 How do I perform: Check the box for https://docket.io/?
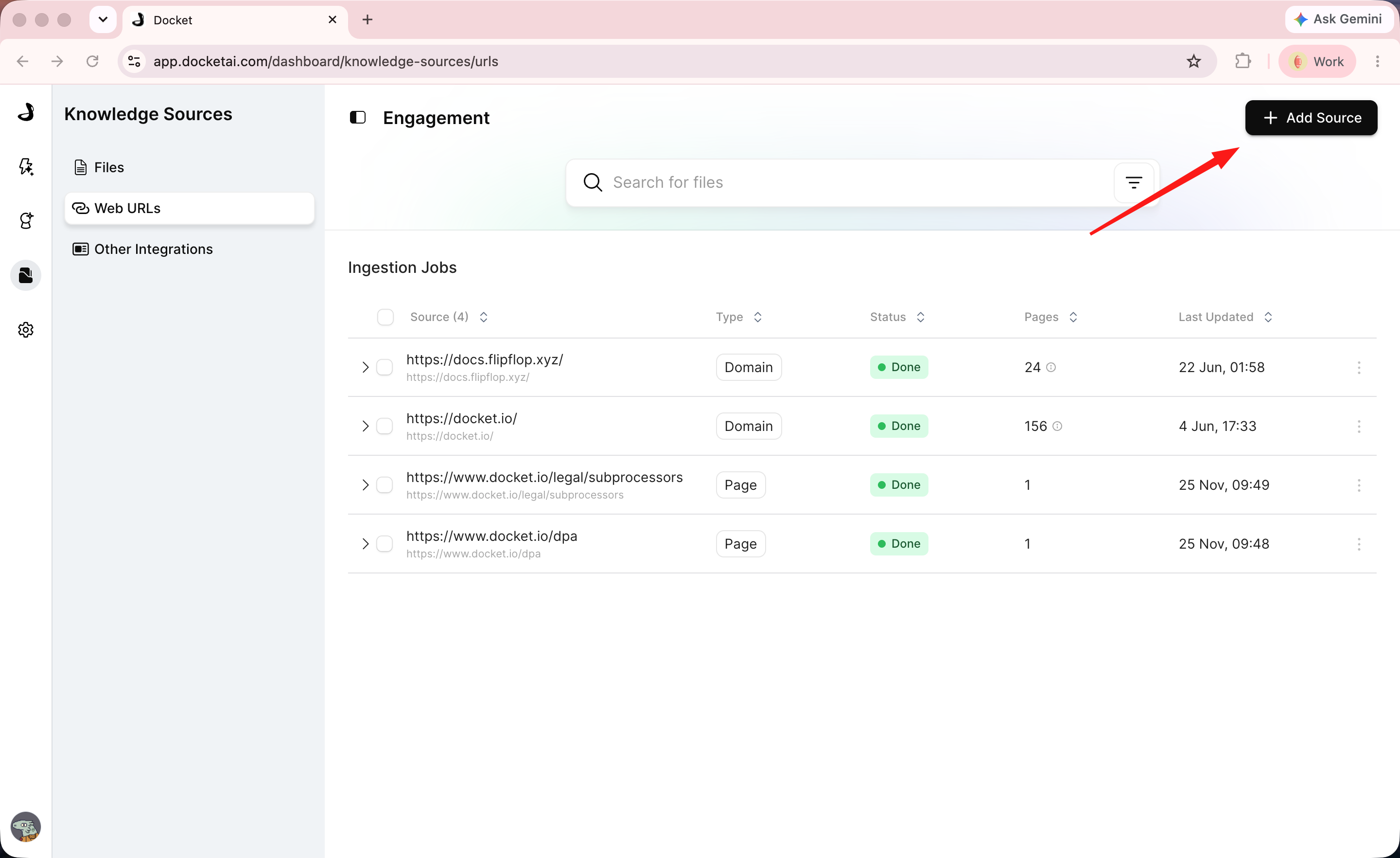pos(385,426)
